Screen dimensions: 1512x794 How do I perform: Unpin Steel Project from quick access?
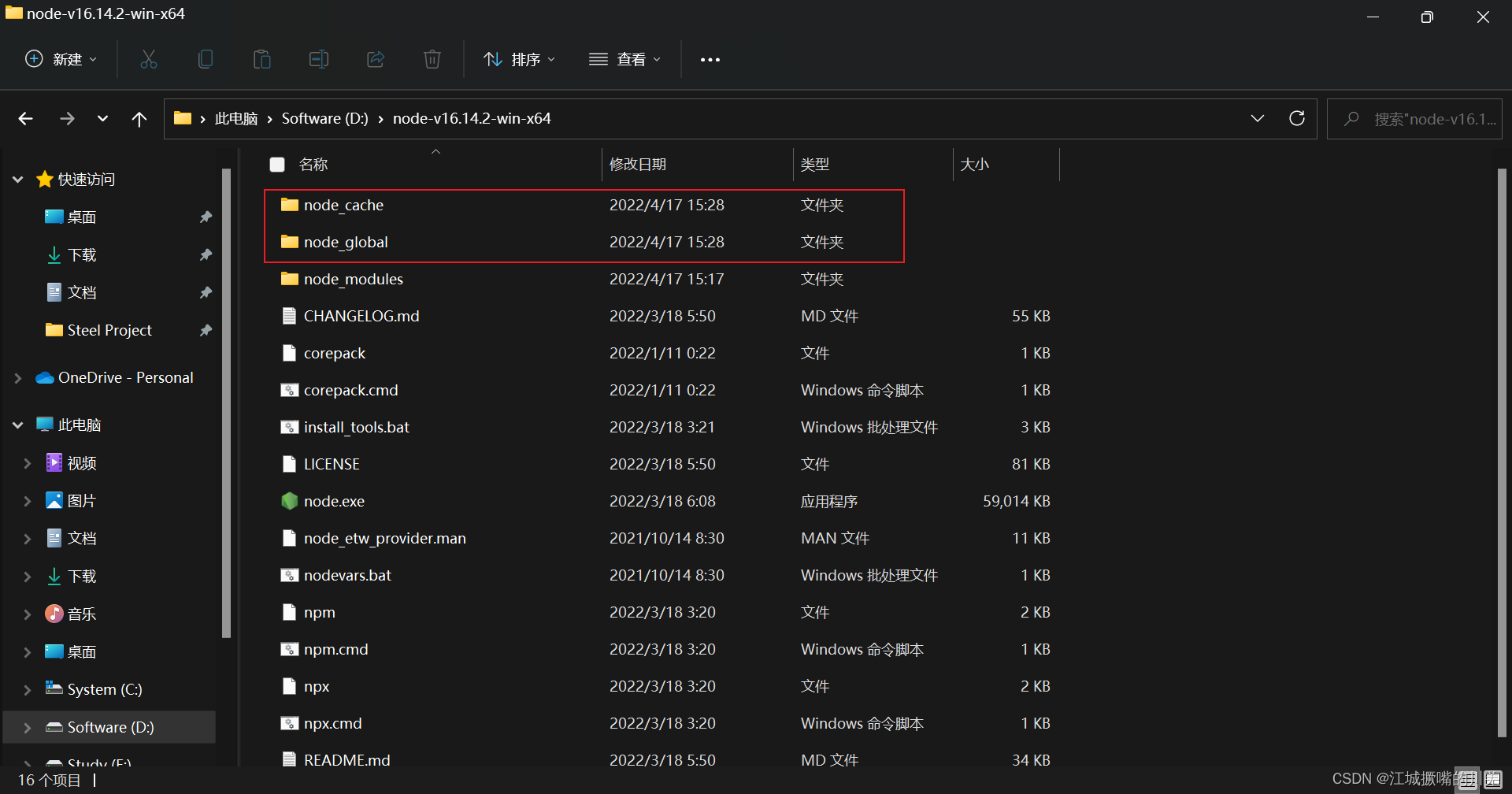click(x=206, y=330)
